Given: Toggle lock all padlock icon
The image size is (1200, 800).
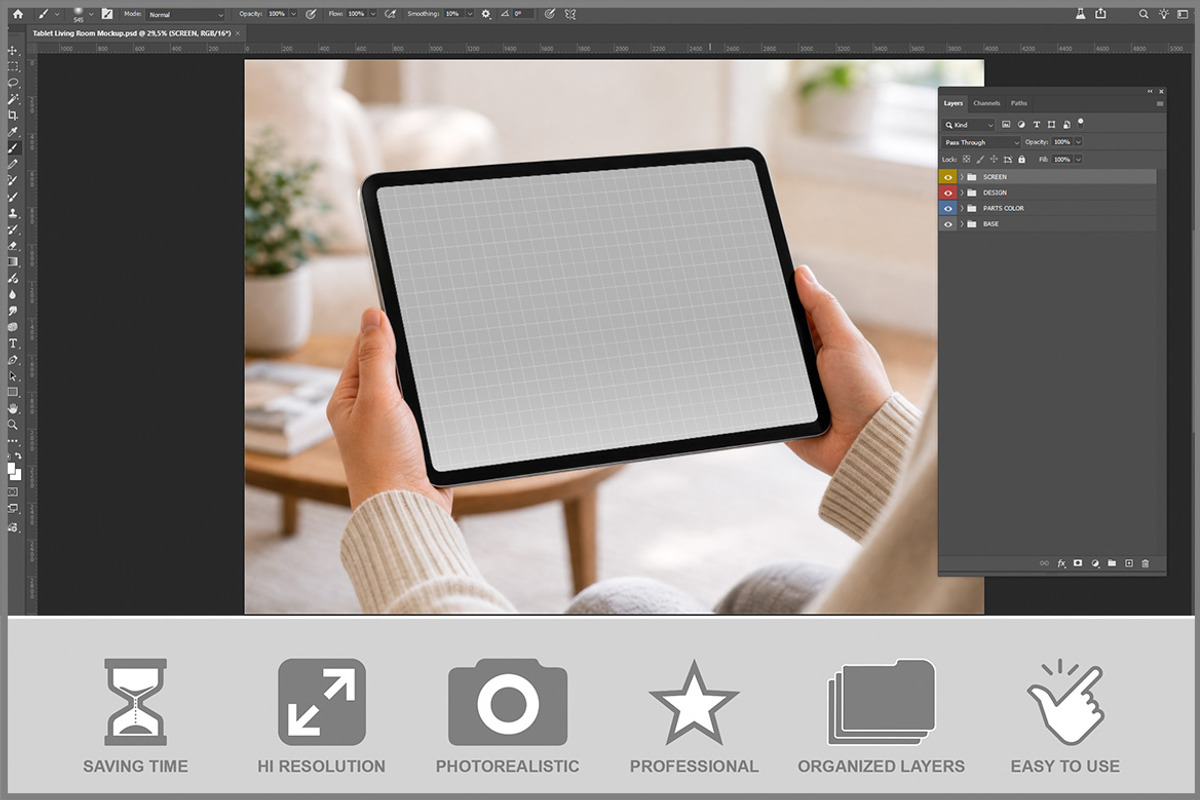Looking at the screenshot, I should (x=1021, y=159).
